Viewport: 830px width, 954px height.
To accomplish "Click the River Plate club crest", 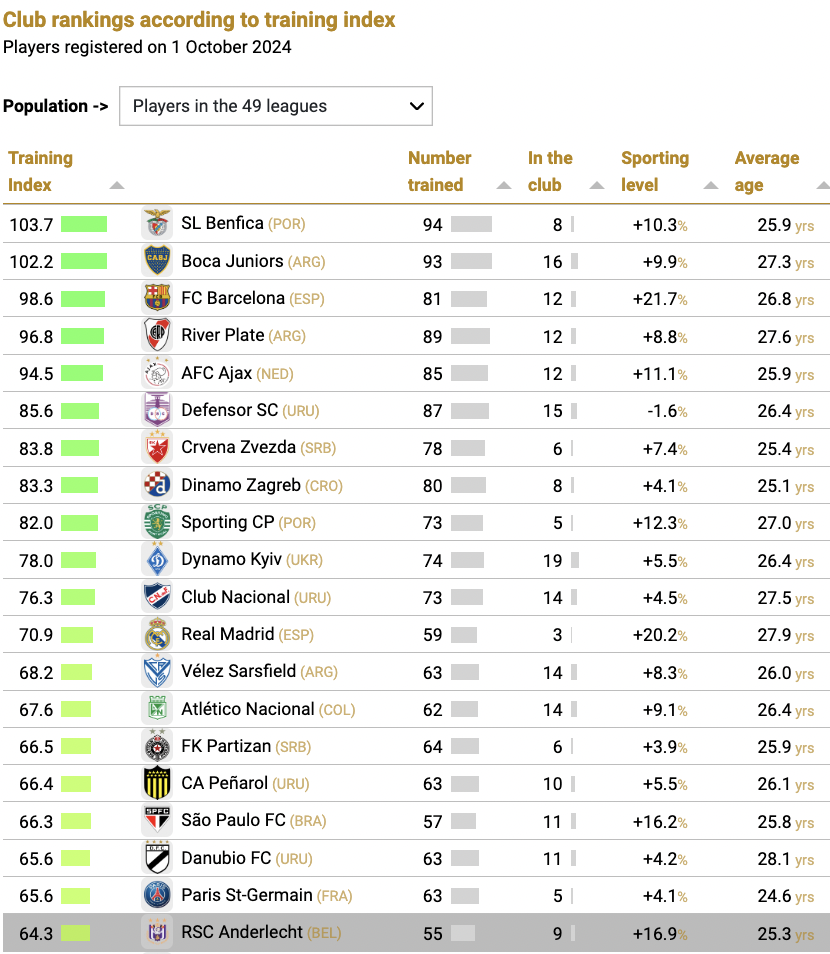I will click(156, 336).
